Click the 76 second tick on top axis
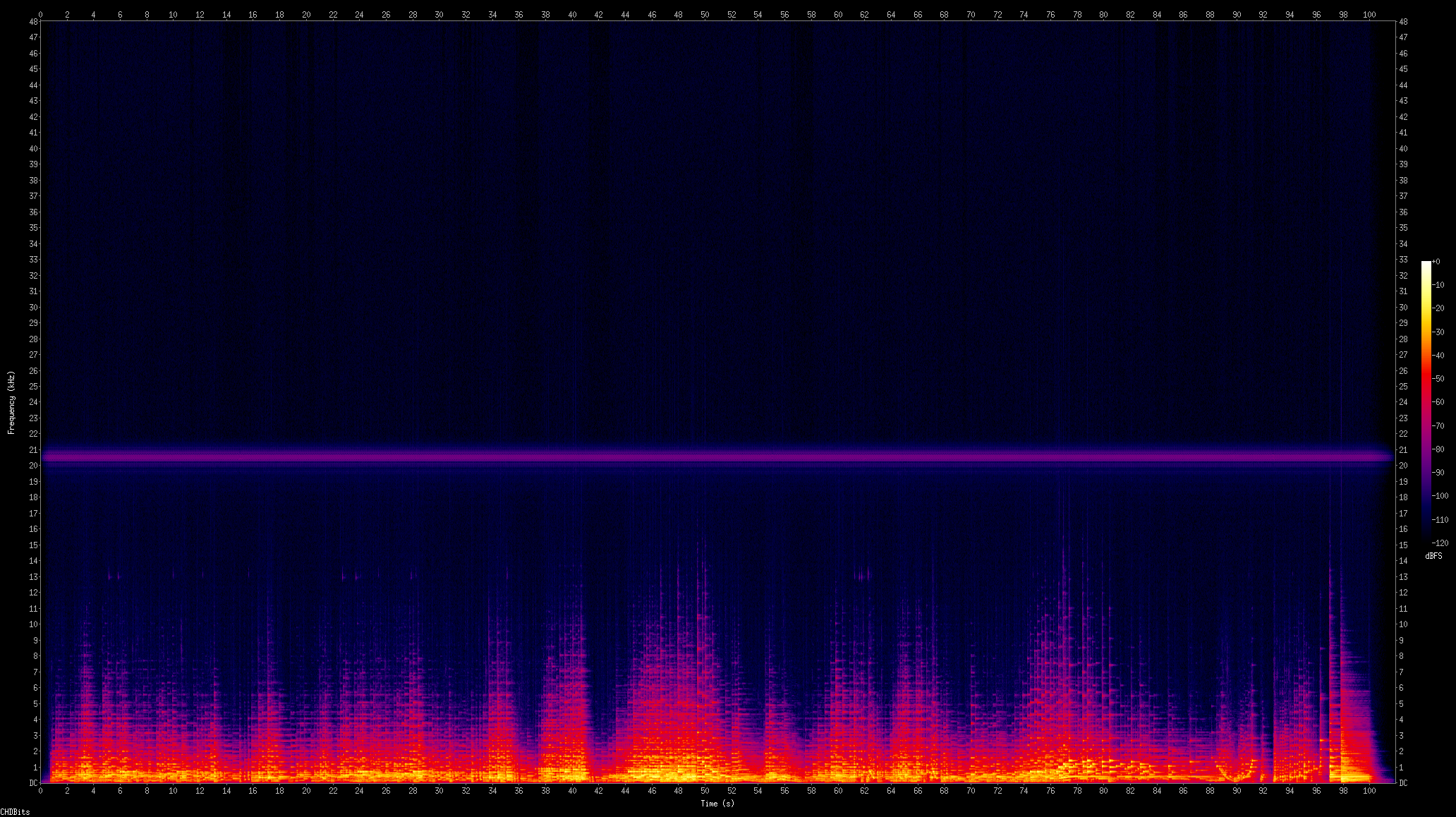The image size is (1456, 817). (1050, 14)
